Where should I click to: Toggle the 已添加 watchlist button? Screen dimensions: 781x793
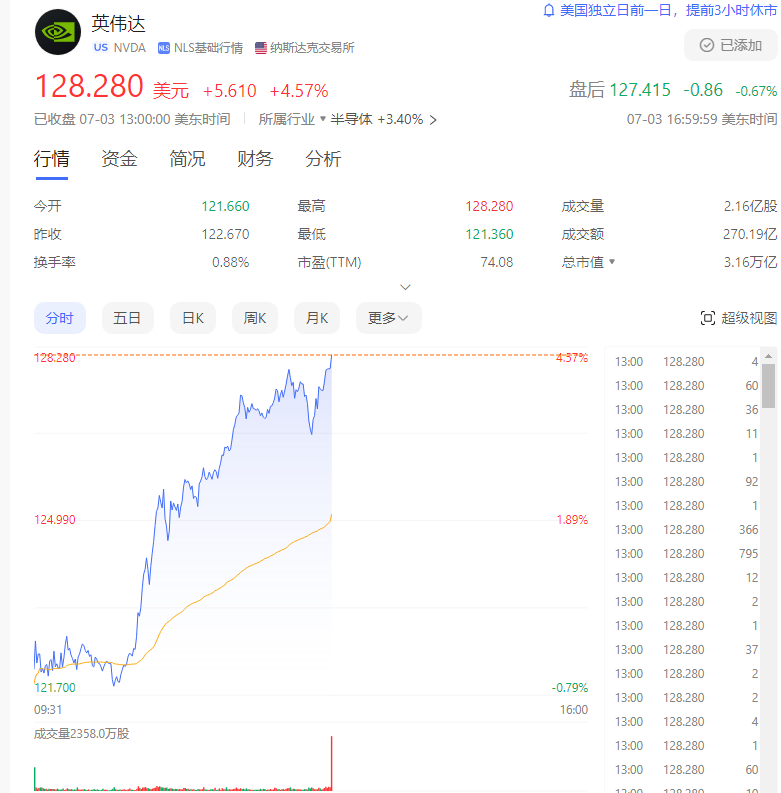click(730, 46)
